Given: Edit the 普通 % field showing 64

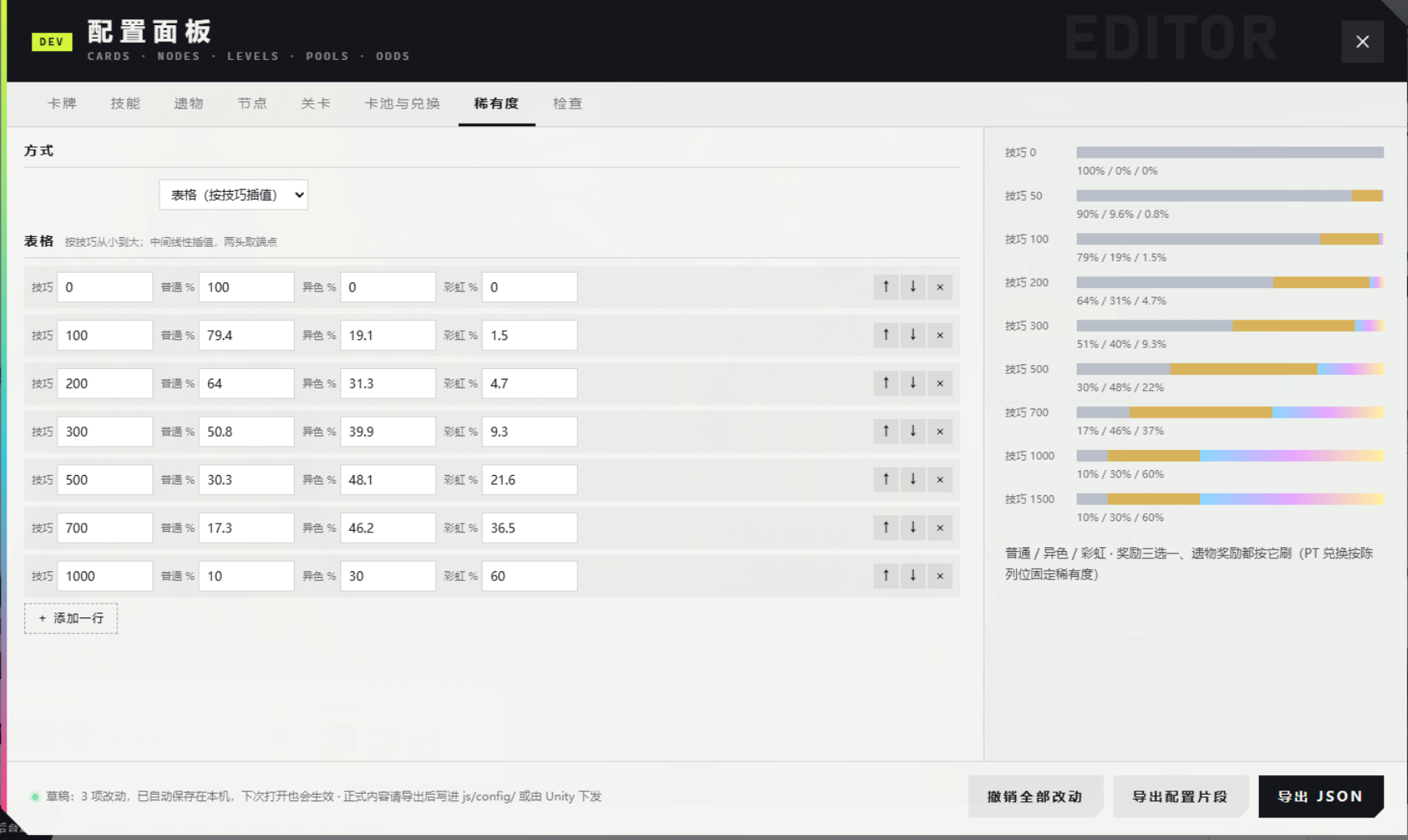Looking at the screenshot, I should (x=247, y=384).
